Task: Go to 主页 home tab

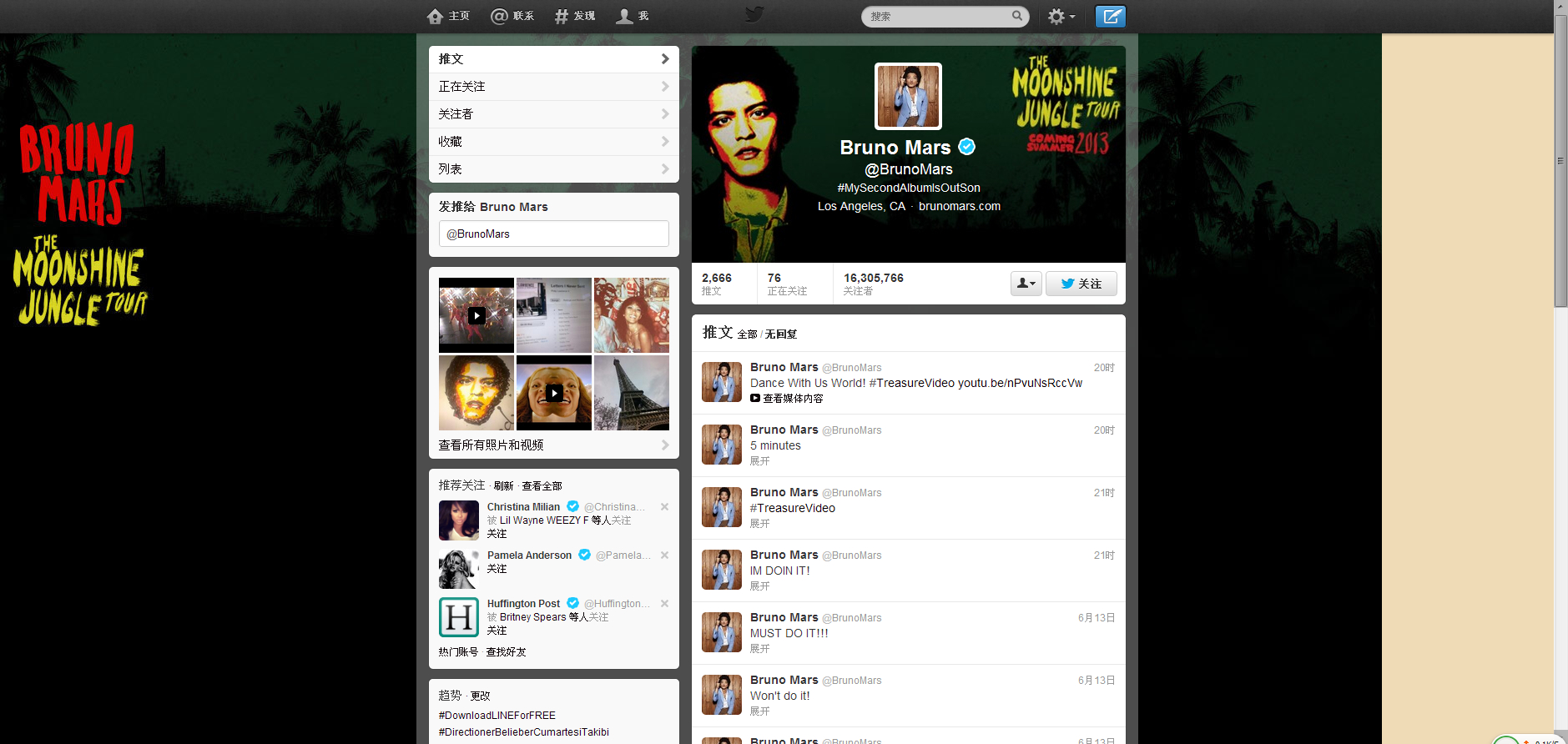Action: point(448,16)
